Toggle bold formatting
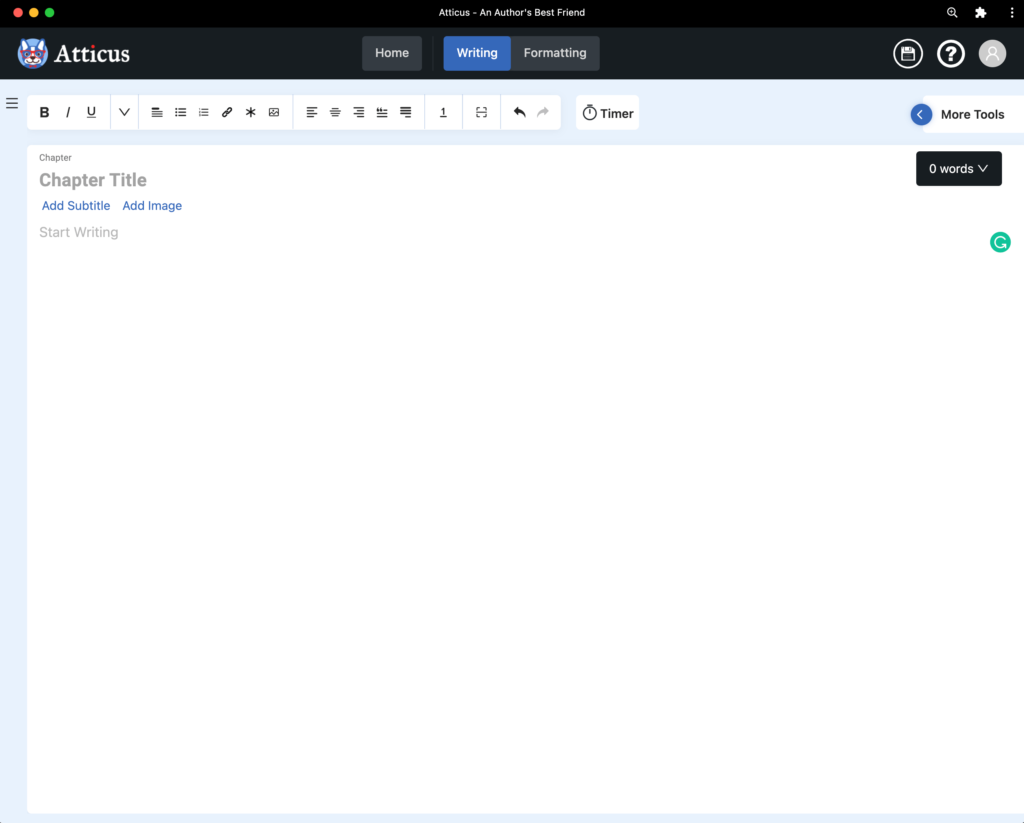 point(44,112)
